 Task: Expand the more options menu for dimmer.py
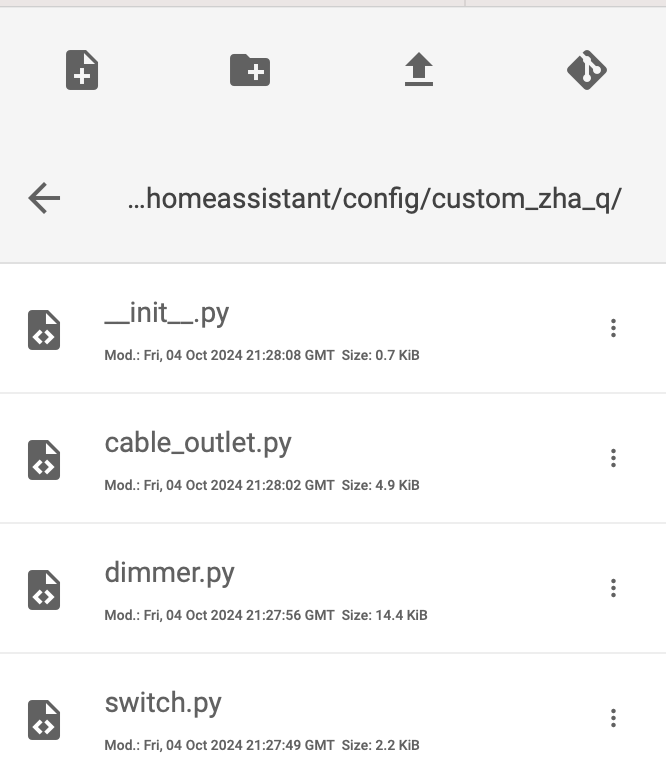(x=613, y=588)
